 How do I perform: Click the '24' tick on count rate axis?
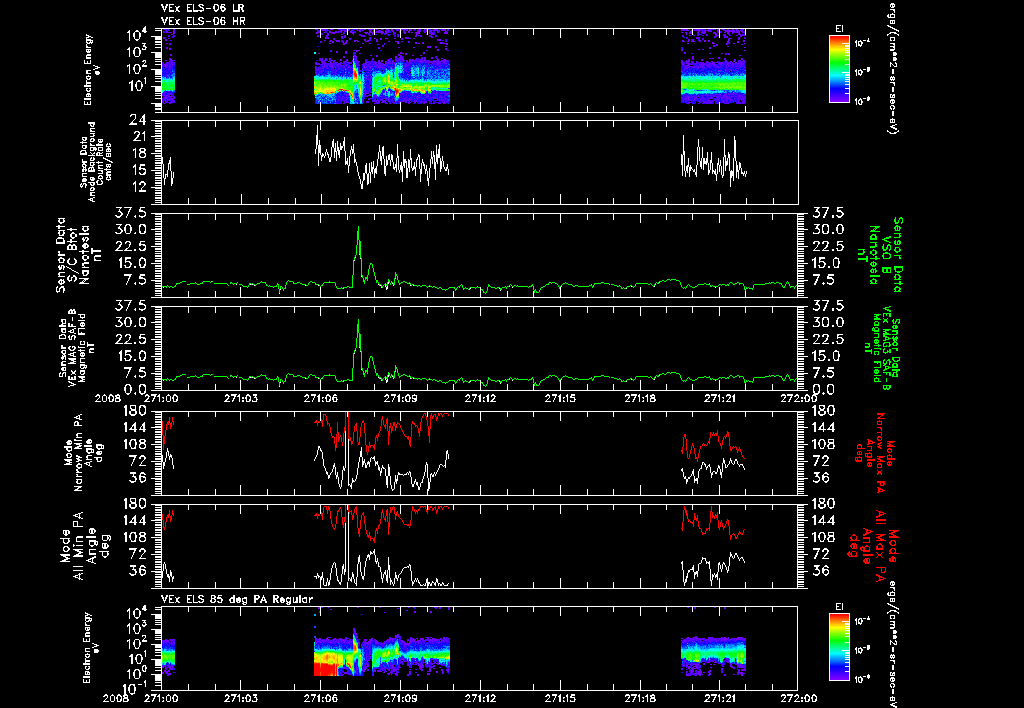pyautogui.click(x=138, y=120)
